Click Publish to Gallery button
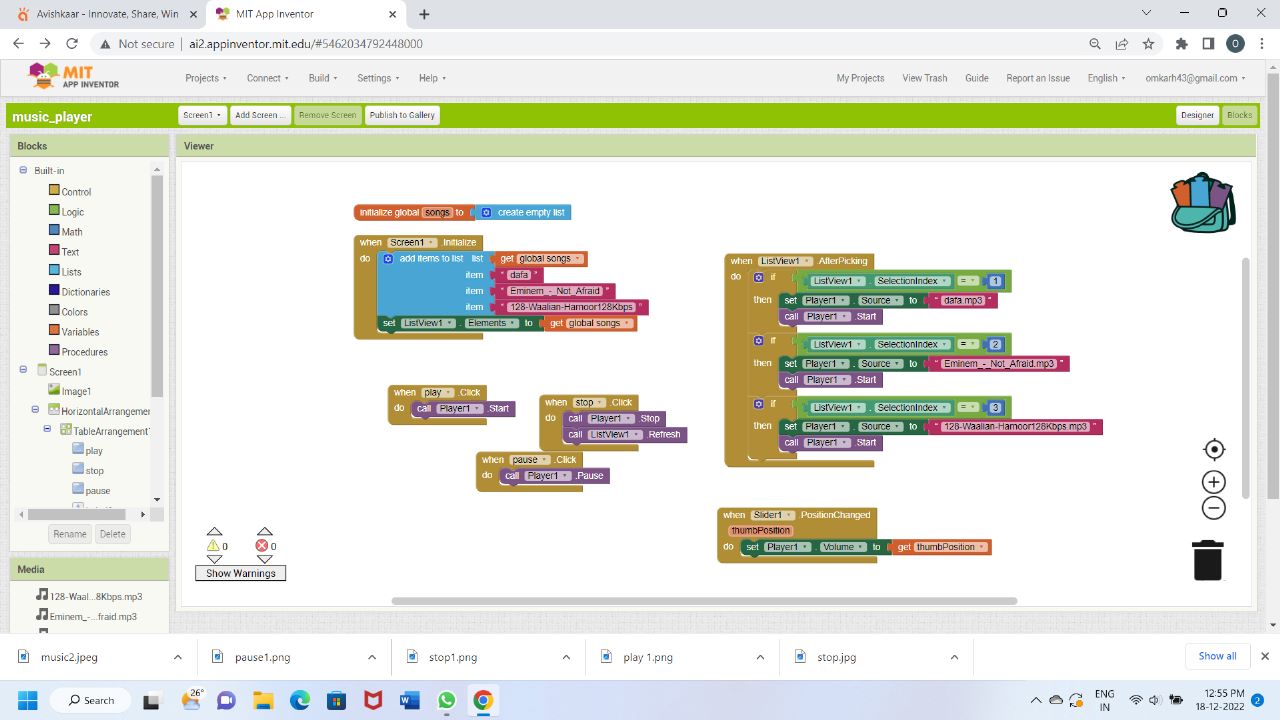 [x=402, y=115]
